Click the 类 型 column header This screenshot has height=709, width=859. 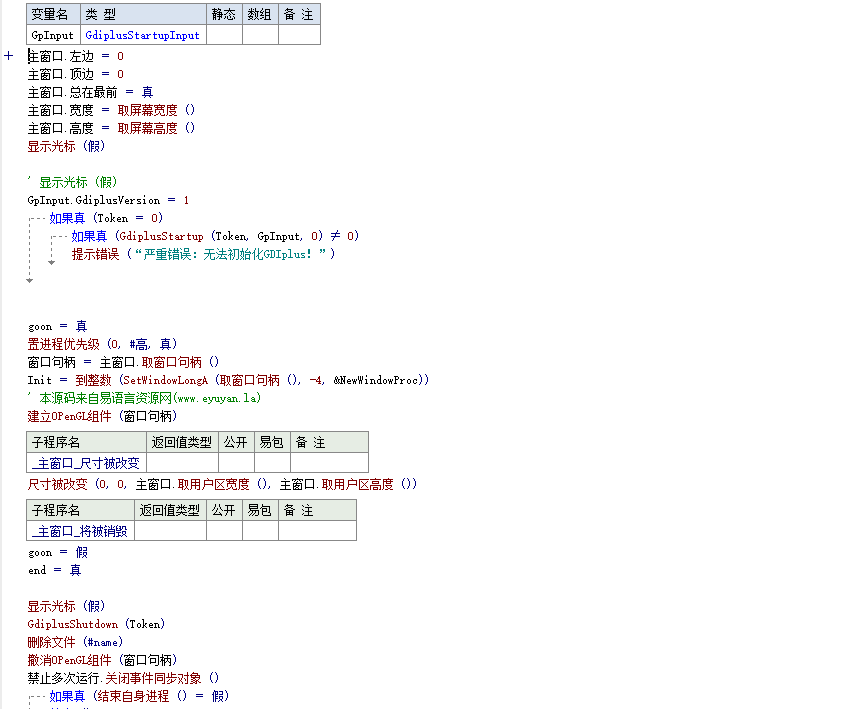(144, 14)
